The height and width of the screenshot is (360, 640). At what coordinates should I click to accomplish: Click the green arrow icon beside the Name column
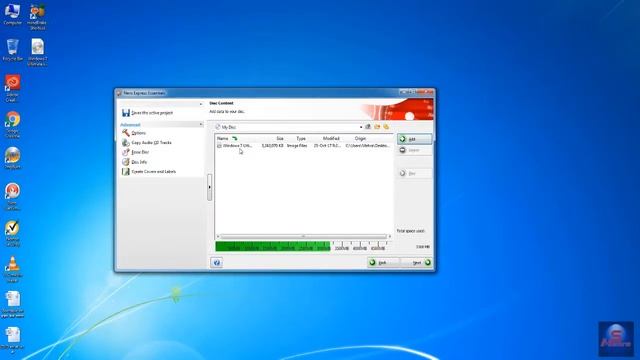coord(235,139)
